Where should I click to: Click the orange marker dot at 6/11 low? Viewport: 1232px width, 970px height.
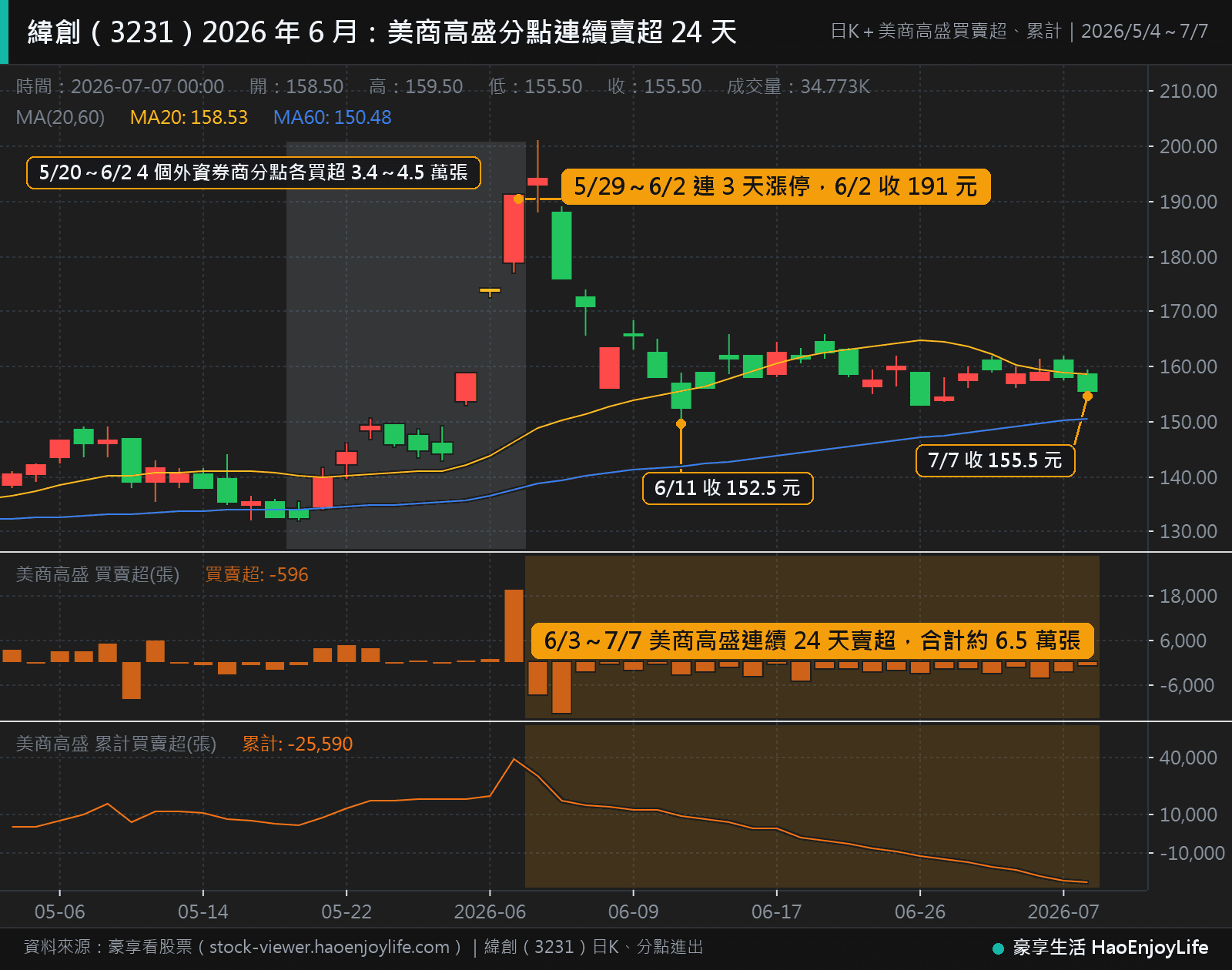tap(681, 423)
